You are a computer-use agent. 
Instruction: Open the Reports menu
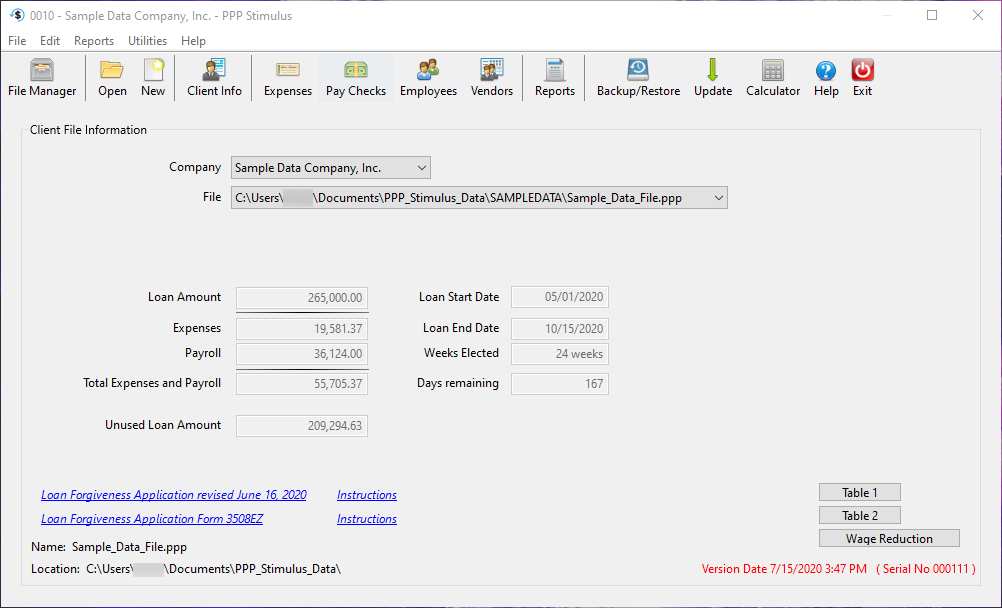pyautogui.click(x=94, y=41)
